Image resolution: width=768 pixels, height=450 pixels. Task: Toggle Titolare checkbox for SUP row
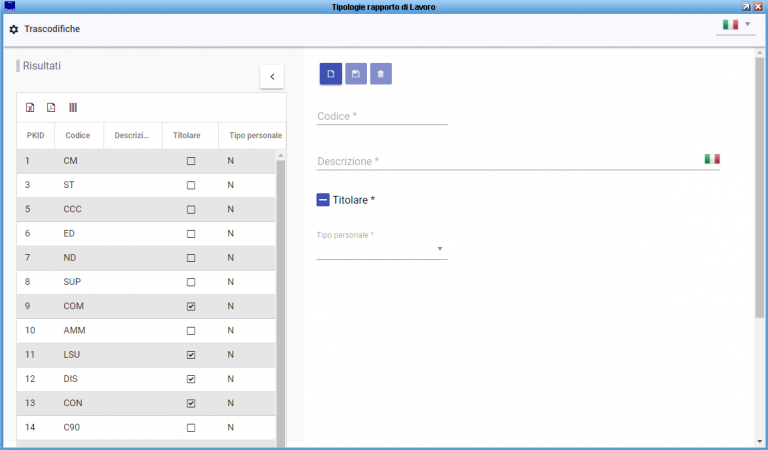pos(191,282)
